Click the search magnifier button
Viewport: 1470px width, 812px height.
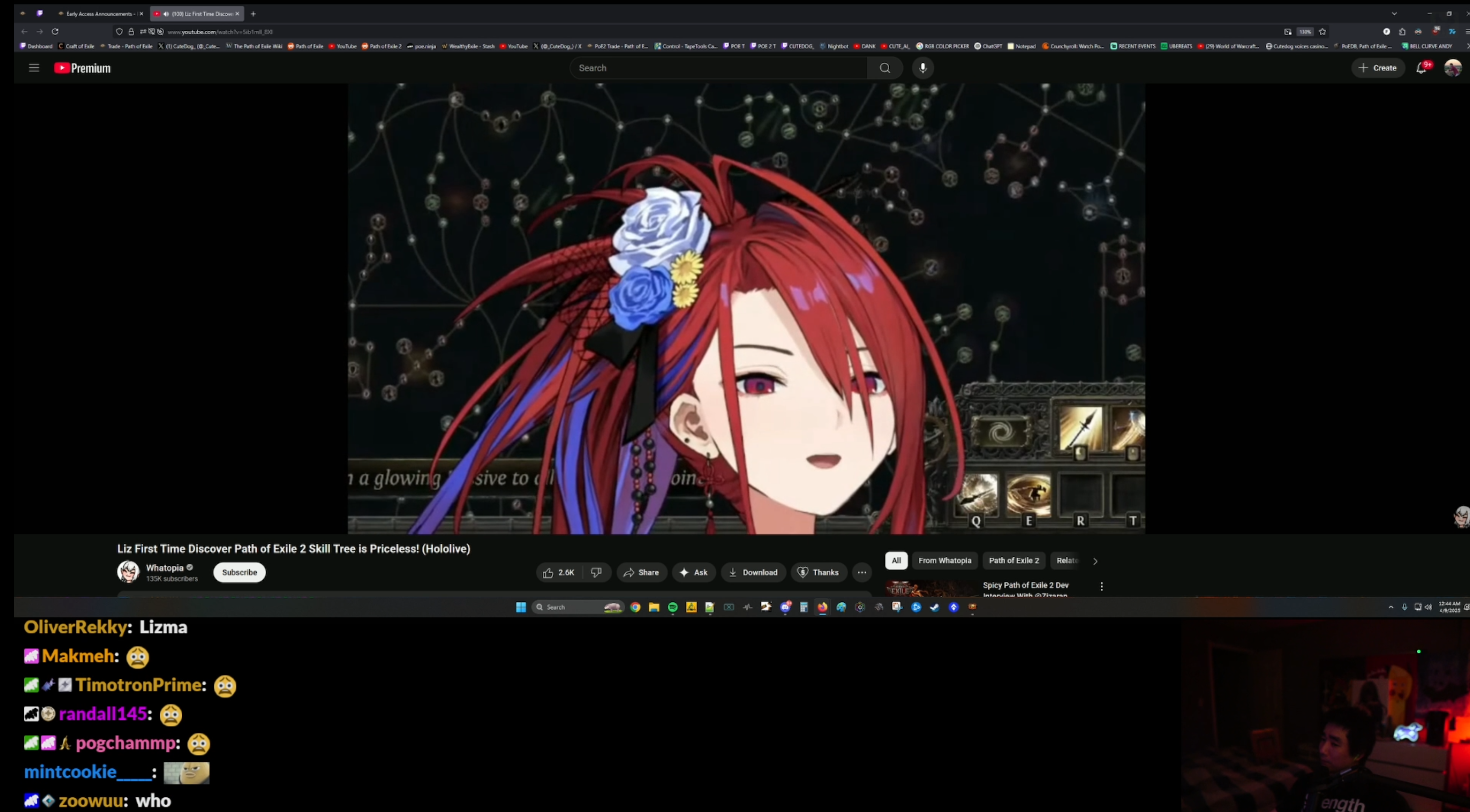[x=885, y=68]
